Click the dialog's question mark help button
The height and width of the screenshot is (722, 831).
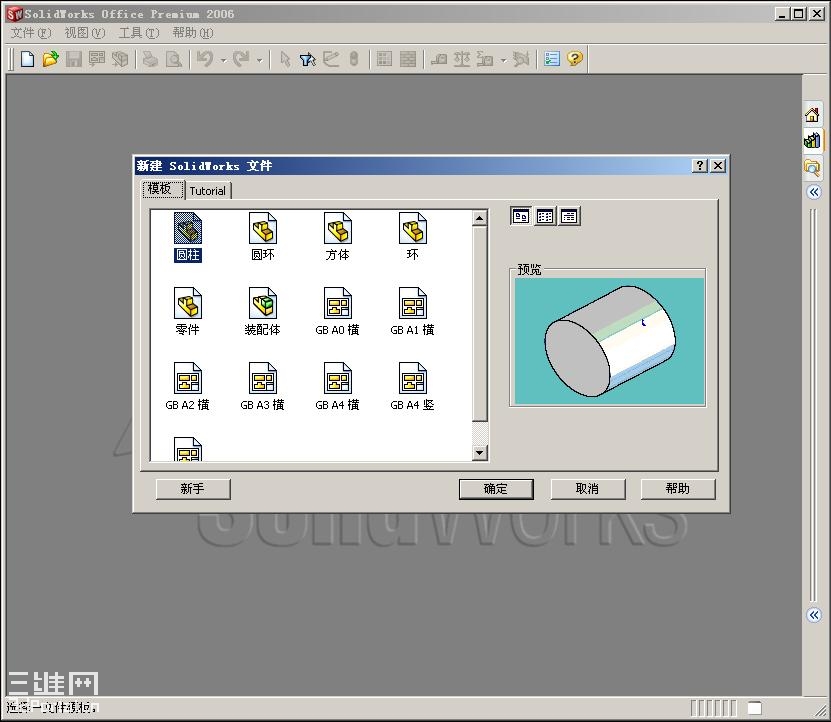(x=700, y=165)
